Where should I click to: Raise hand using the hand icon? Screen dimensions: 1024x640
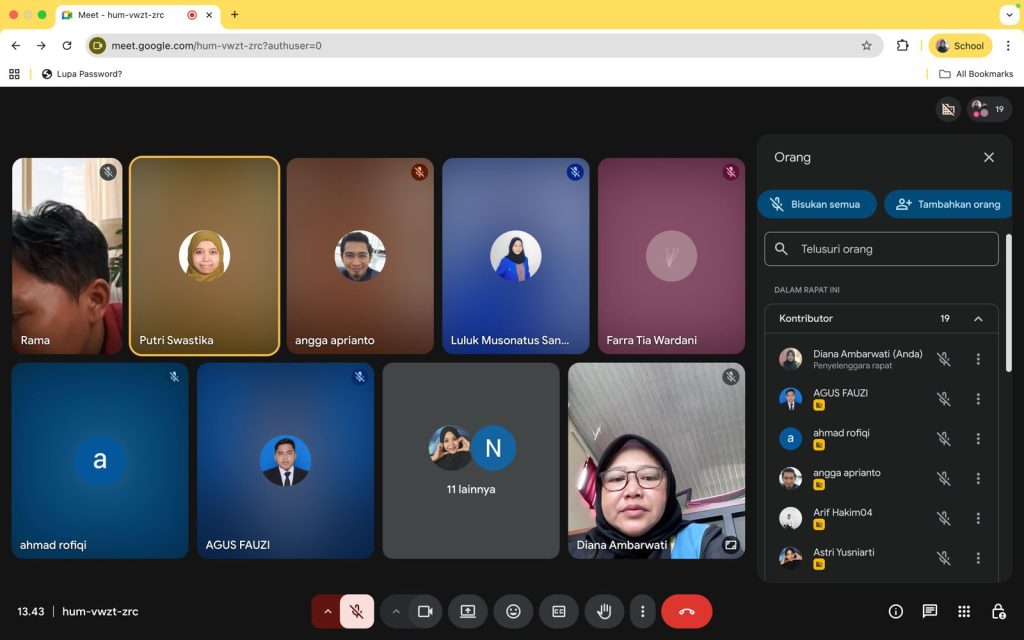(x=604, y=611)
